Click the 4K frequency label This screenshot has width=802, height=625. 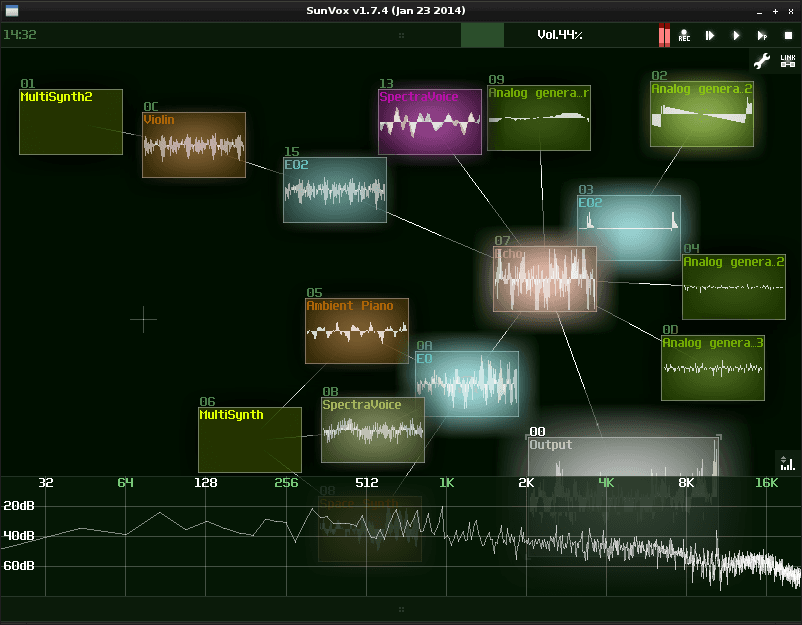click(606, 482)
